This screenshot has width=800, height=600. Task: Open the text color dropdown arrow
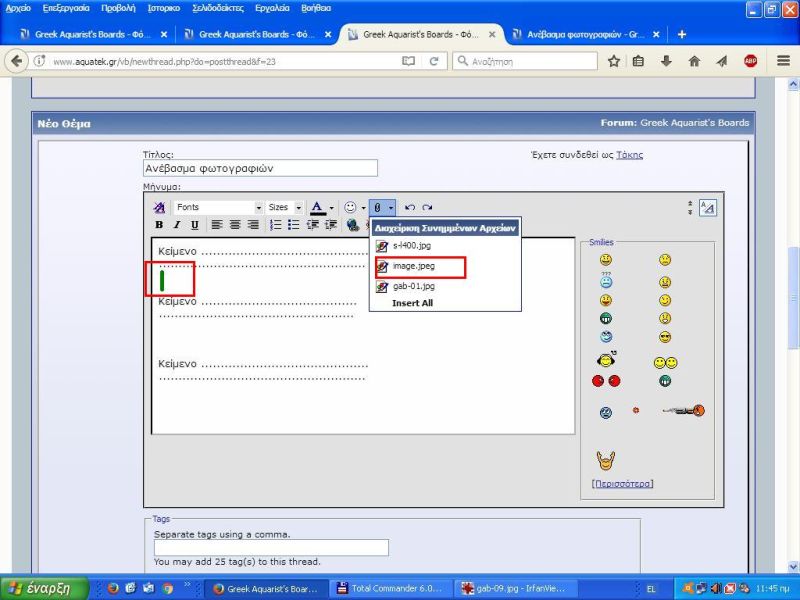pos(331,208)
